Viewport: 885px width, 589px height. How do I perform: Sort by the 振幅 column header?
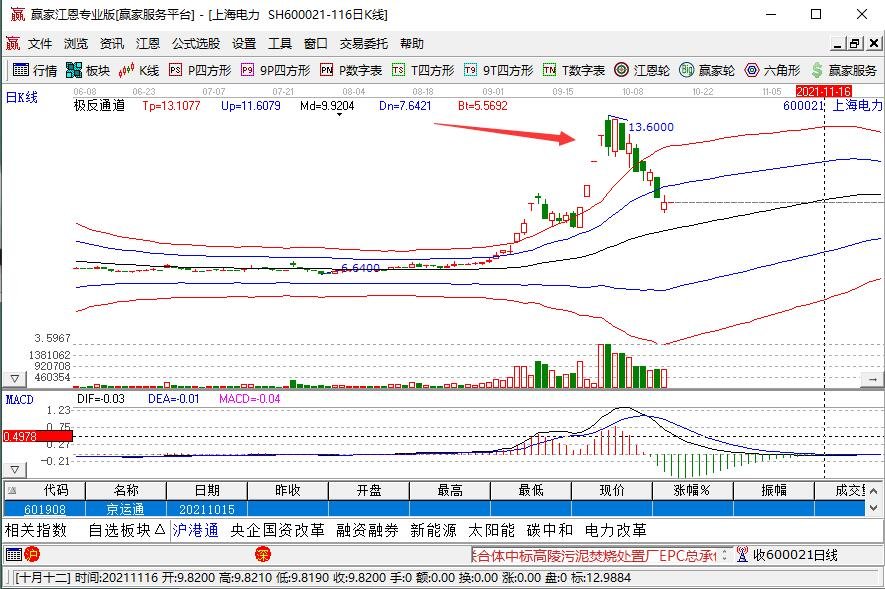(774, 490)
